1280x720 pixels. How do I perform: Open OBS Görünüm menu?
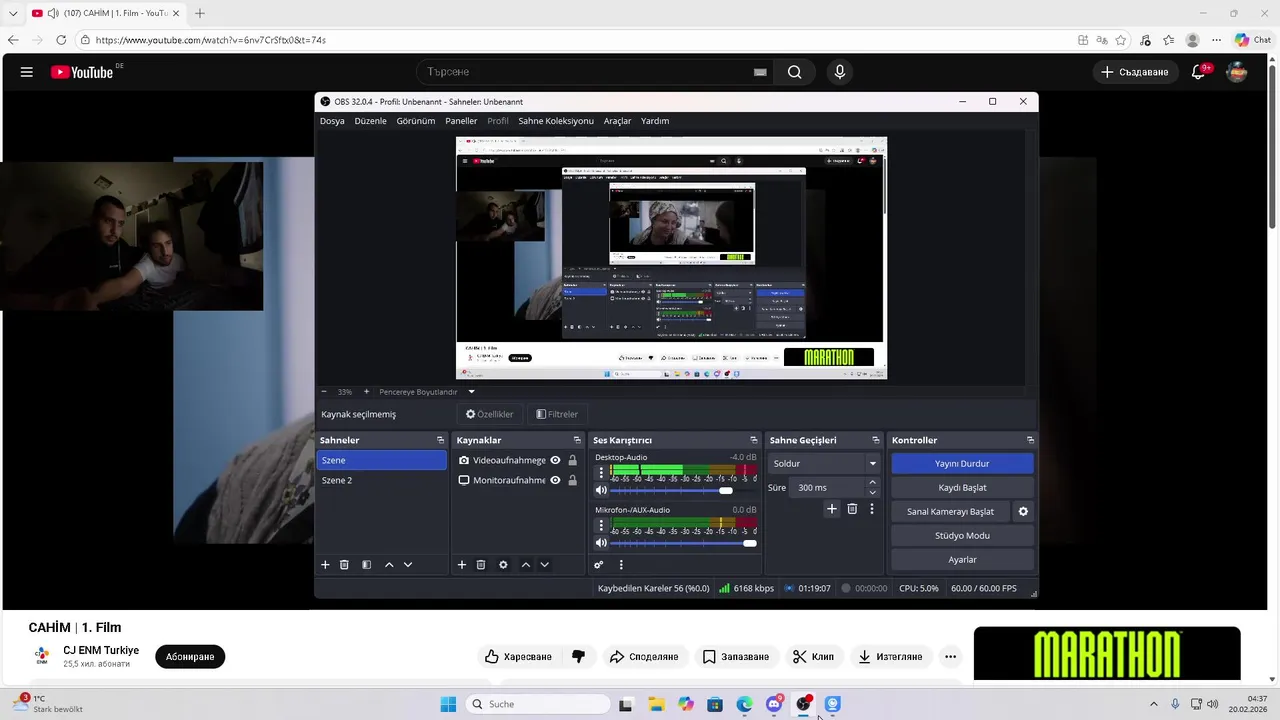[x=416, y=121]
